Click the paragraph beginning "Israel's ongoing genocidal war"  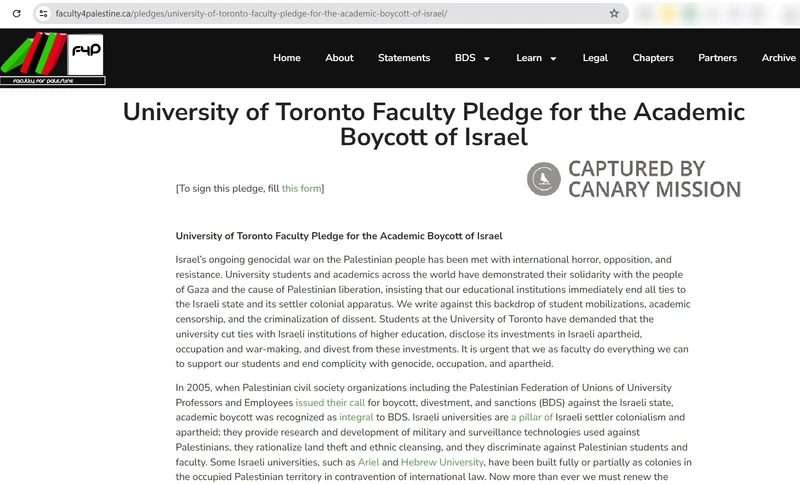(x=433, y=312)
